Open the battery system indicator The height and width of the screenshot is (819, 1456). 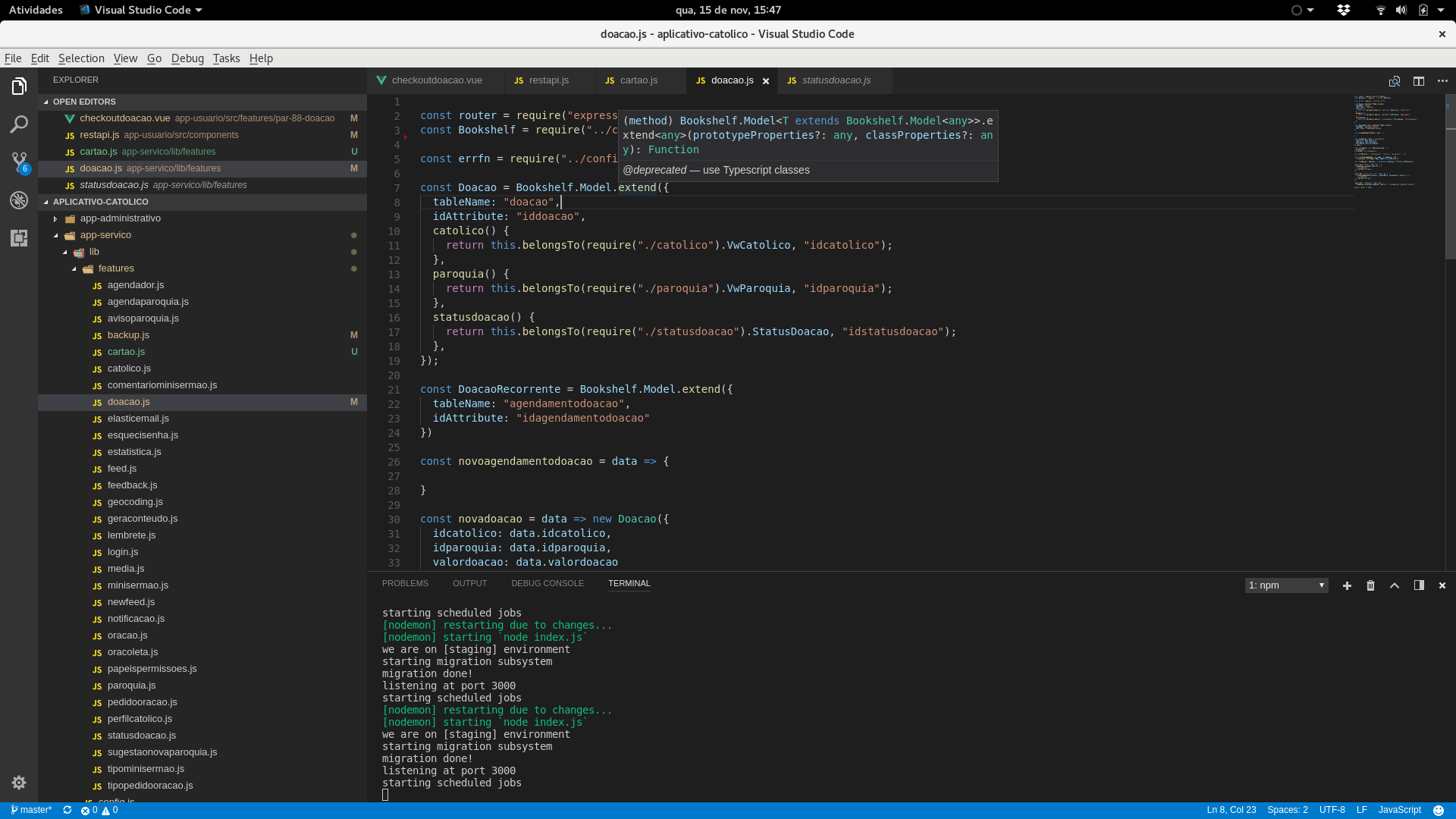1423,10
